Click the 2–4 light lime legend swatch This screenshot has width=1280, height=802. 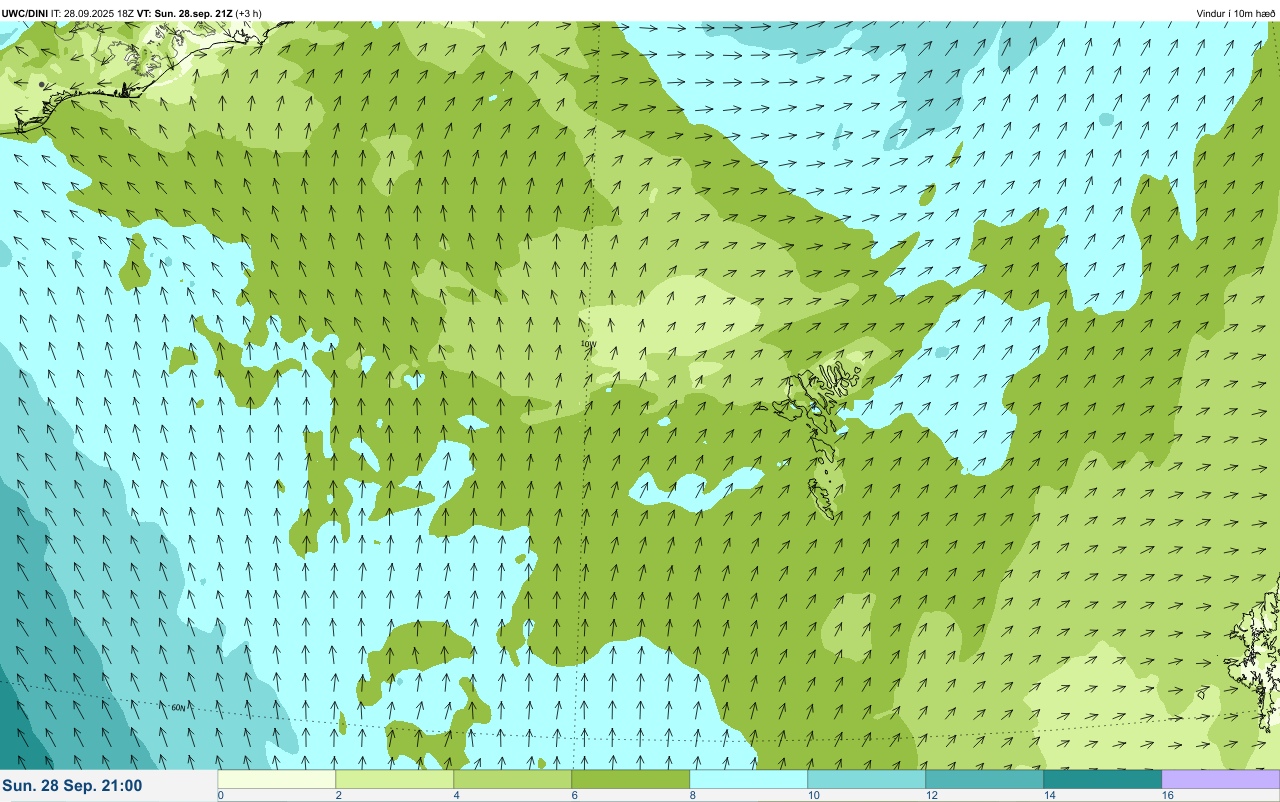coord(395,779)
